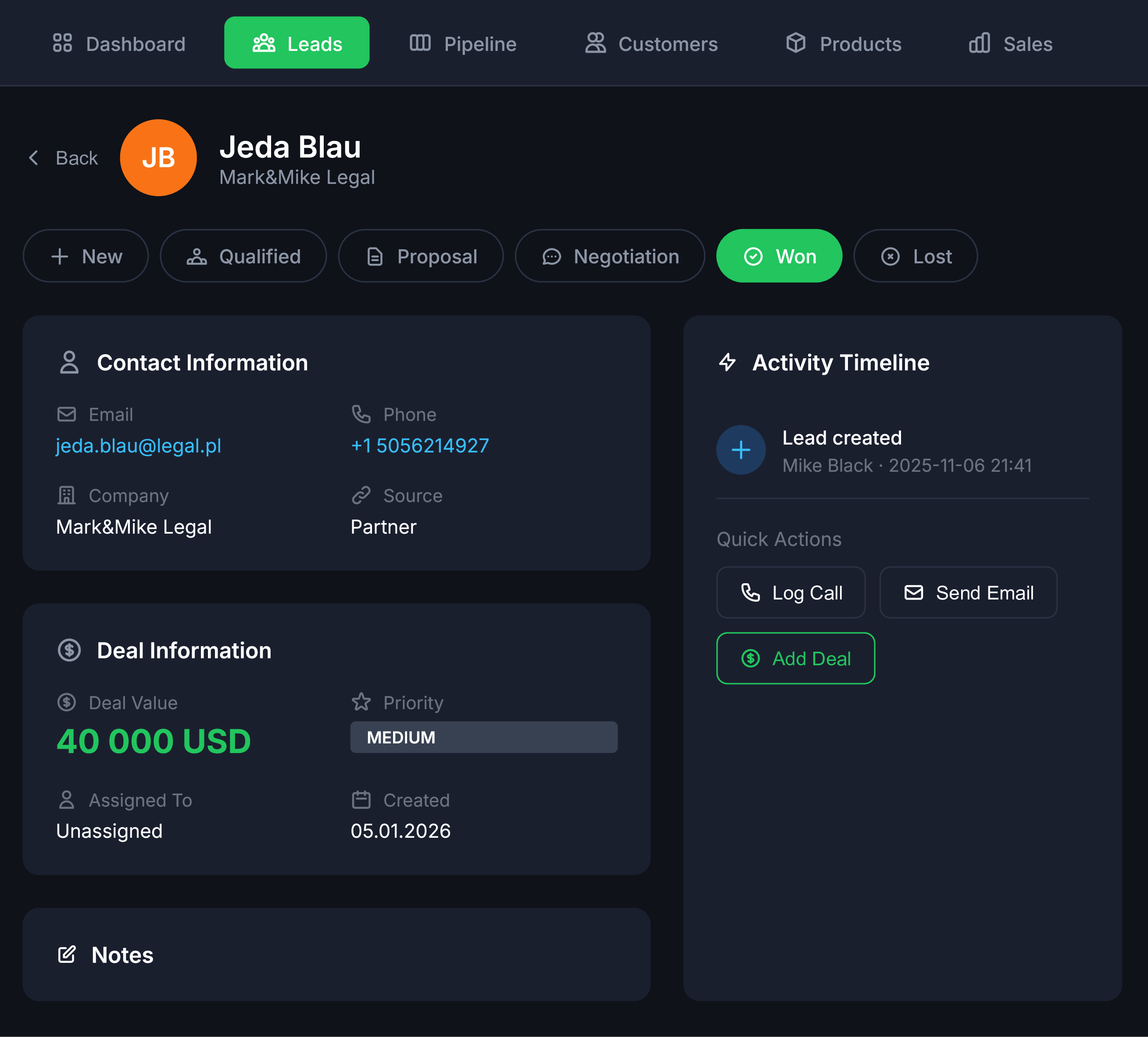Open the Leads tab
The image size is (1148, 1037).
pos(297,43)
